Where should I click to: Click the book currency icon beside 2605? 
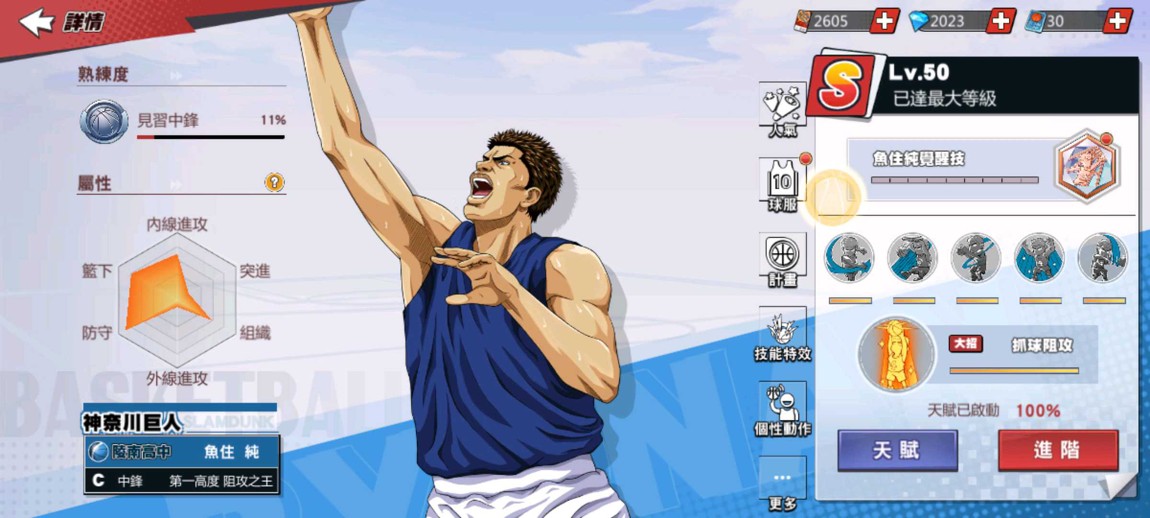pos(805,21)
